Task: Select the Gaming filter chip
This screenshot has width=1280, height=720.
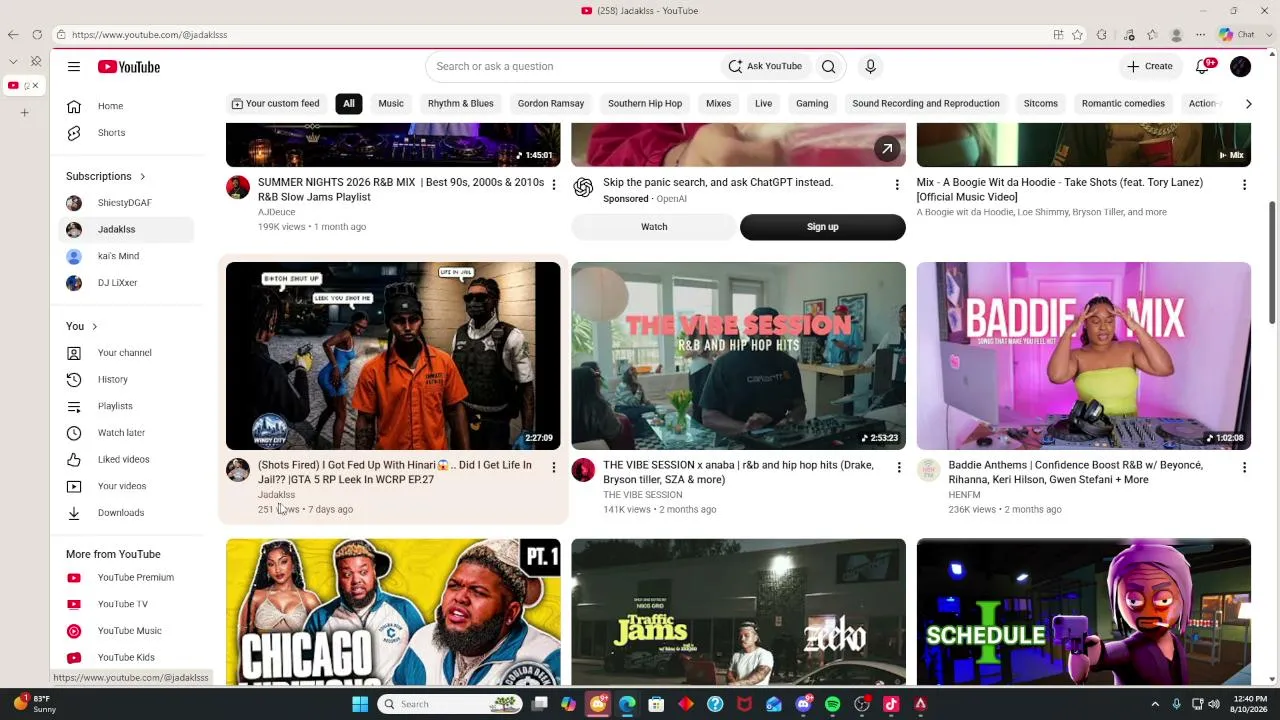Action: tap(812, 104)
